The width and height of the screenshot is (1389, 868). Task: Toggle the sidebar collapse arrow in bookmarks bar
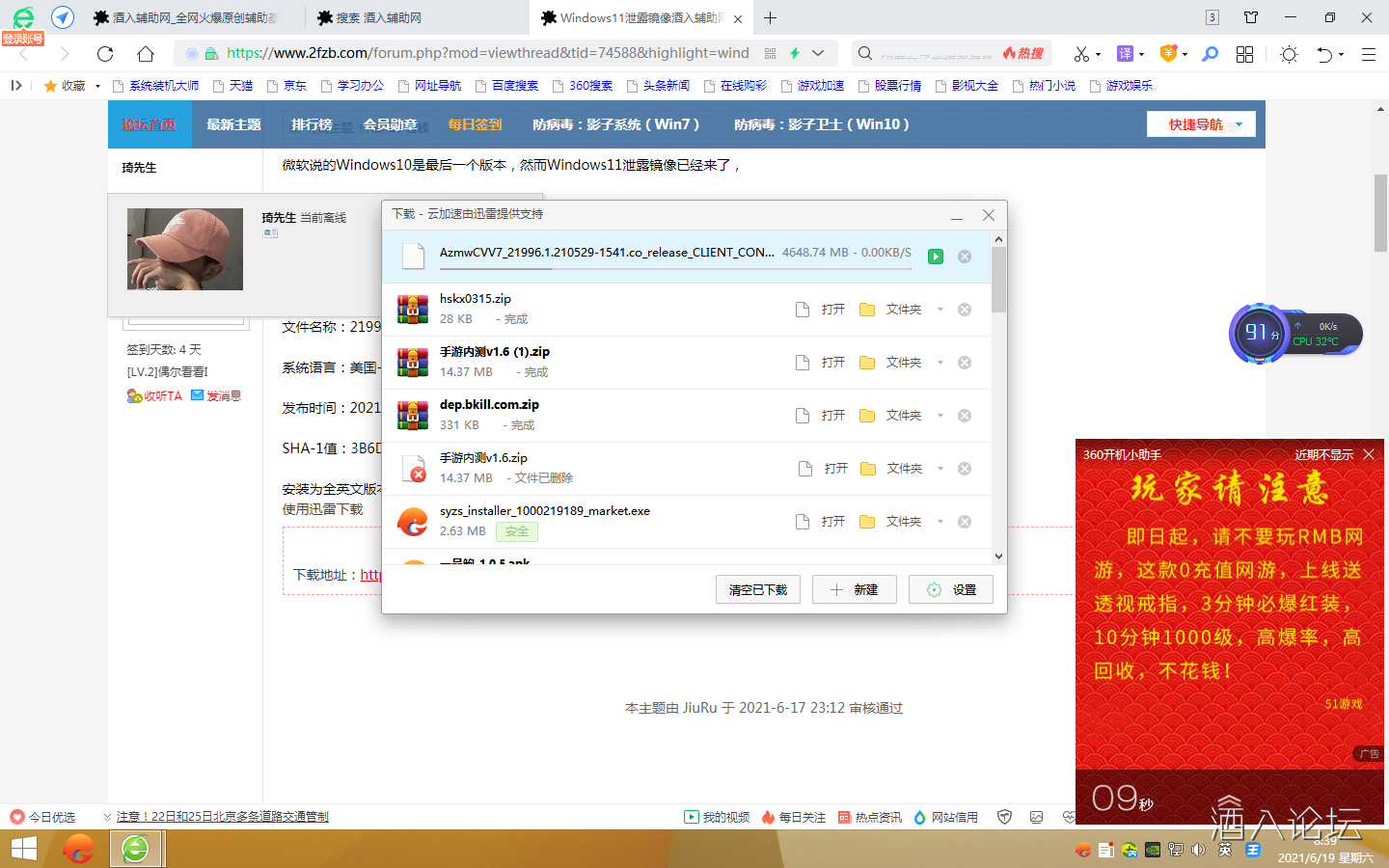coord(15,86)
